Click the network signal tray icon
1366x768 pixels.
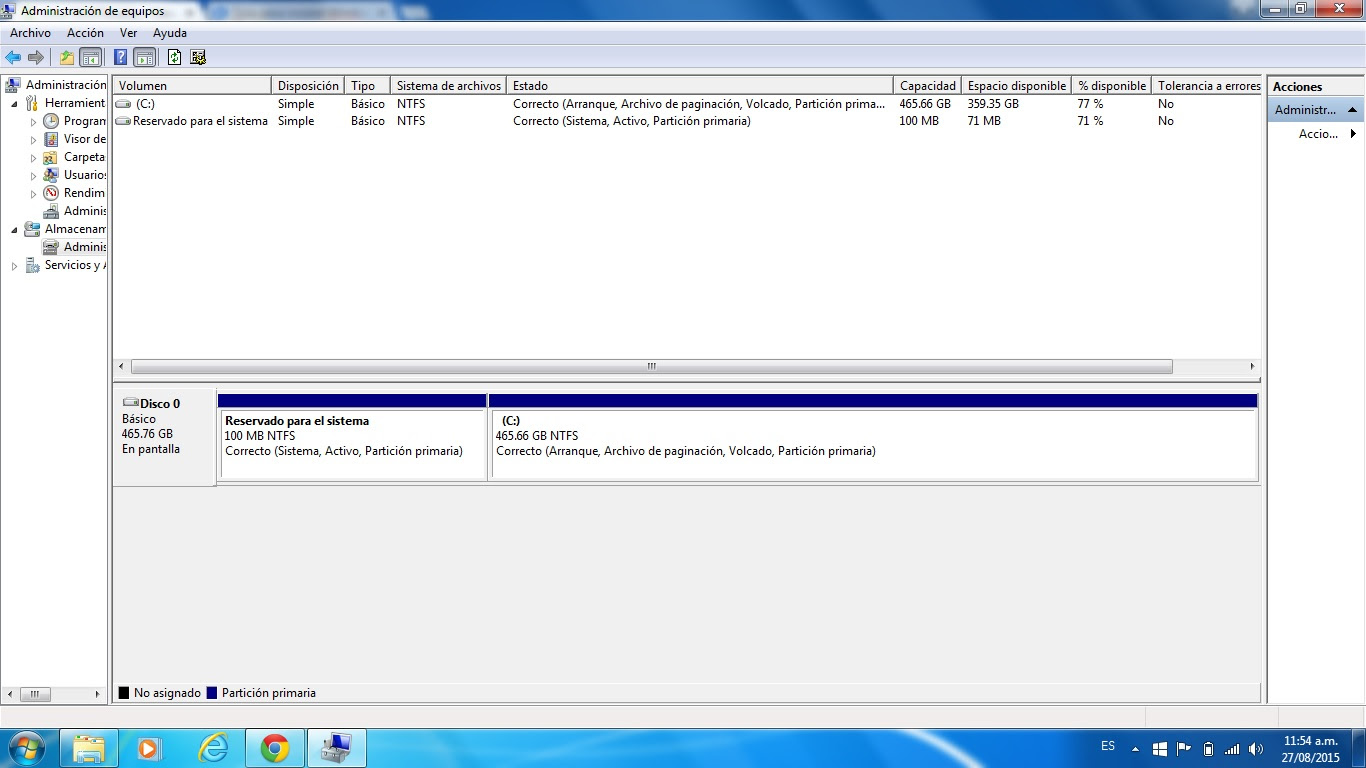coord(1232,748)
